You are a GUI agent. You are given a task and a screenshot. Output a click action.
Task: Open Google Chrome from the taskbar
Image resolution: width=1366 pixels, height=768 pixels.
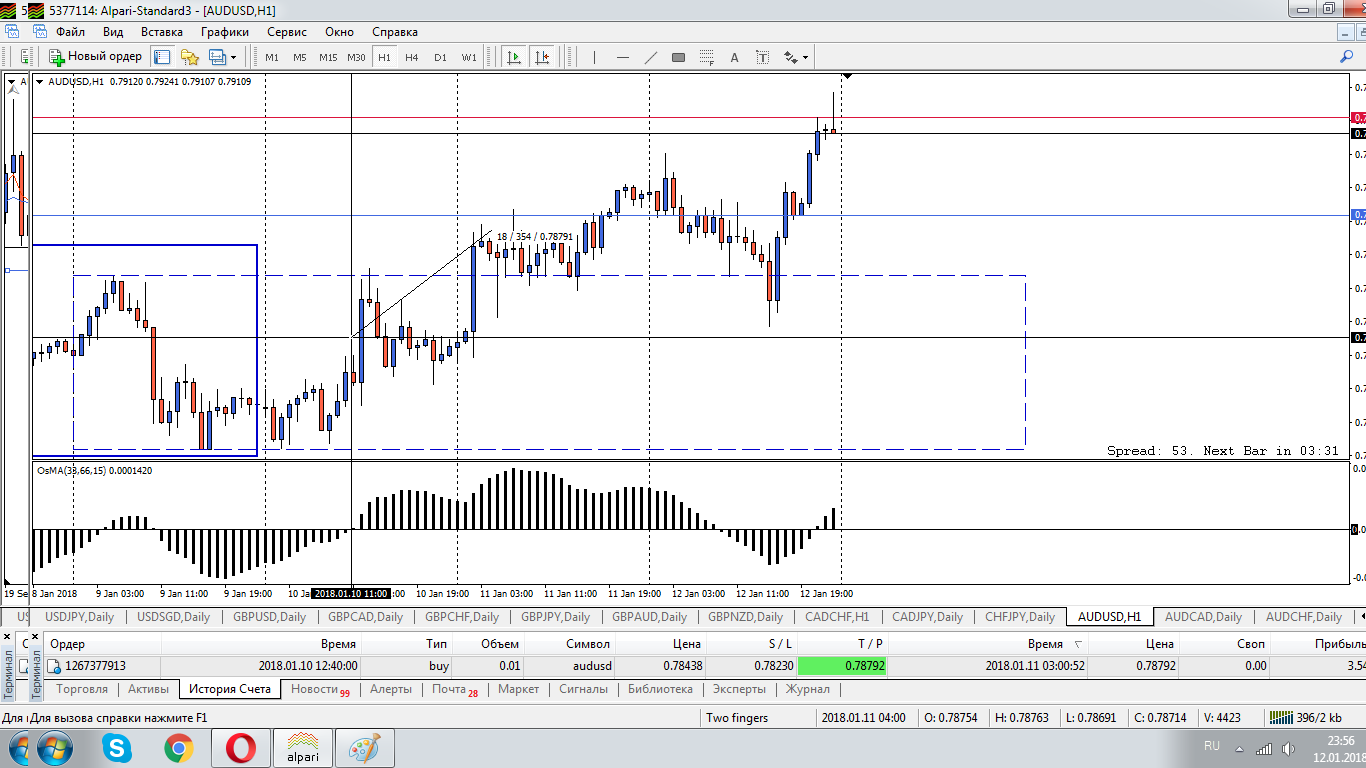tap(179, 748)
